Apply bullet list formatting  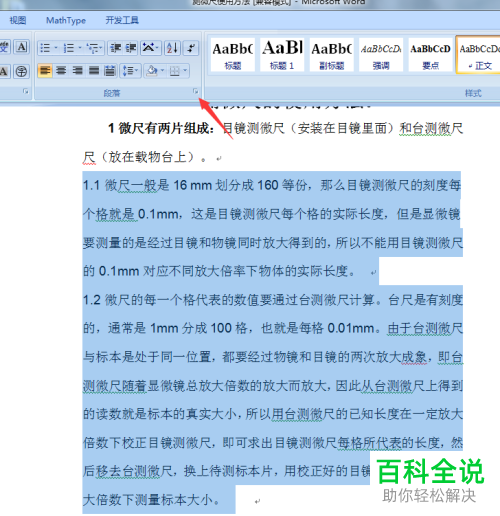click(45, 48)
